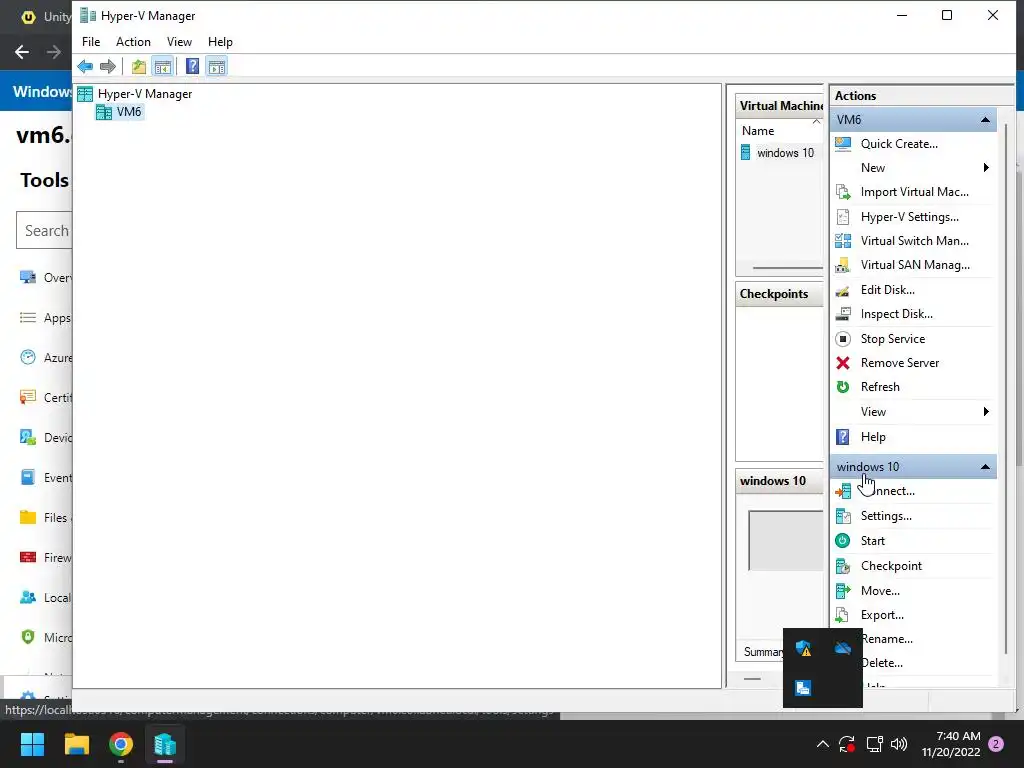
Task: Click Rename action for the VM
Action: (887, 639)
